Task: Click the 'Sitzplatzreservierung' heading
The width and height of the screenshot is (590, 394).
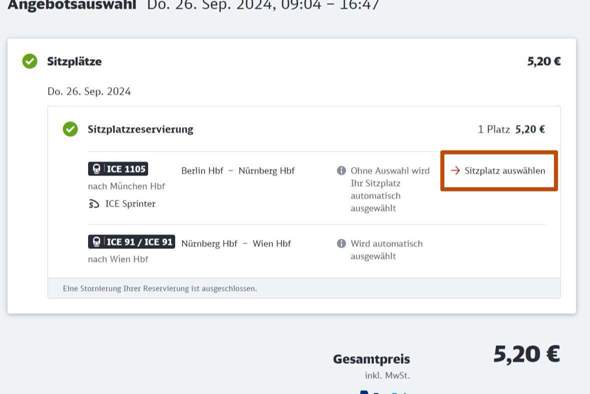Action: coord(140,129)
